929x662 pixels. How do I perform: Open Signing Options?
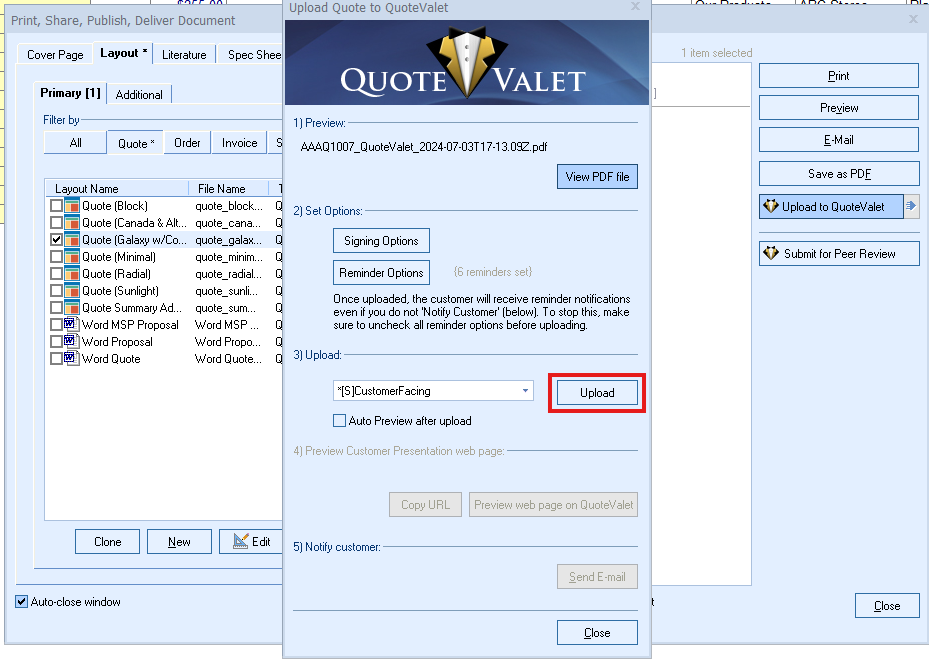(x=381, y=241)
